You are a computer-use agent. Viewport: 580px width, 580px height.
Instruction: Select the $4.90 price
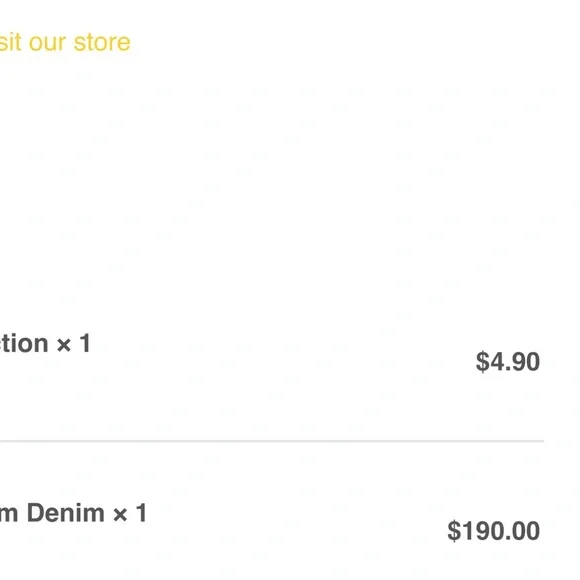click(508, 361)
